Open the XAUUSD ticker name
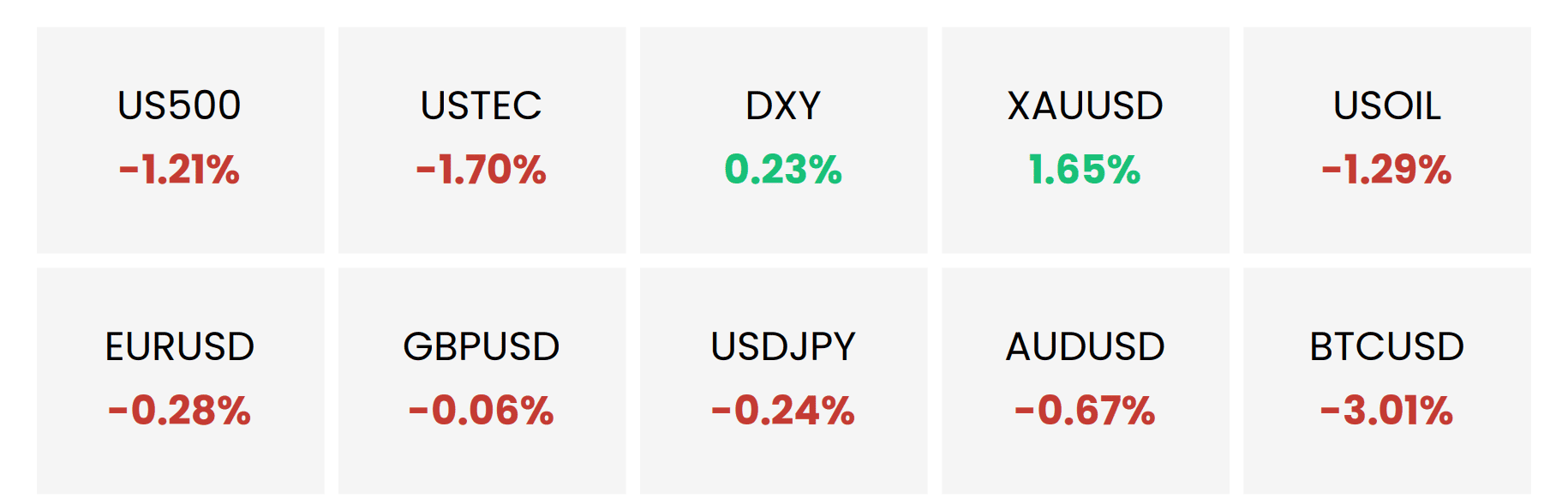The height and width of the screenshot is (499, 1568). 1085,106
